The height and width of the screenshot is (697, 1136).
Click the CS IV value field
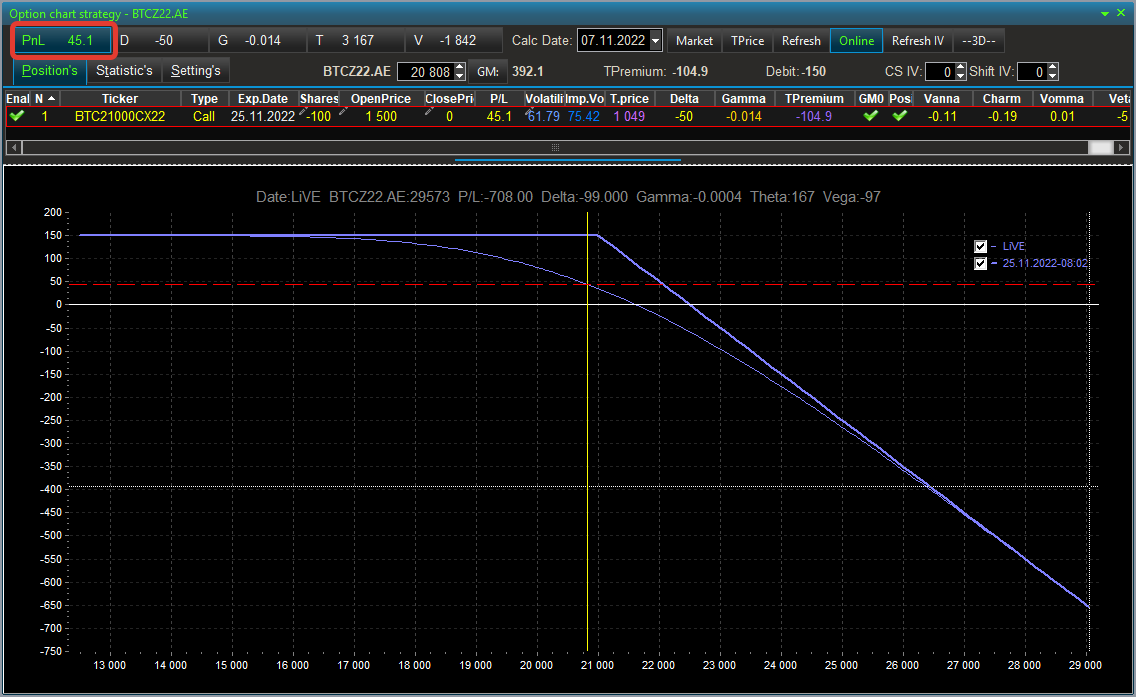tap(939, 72)
